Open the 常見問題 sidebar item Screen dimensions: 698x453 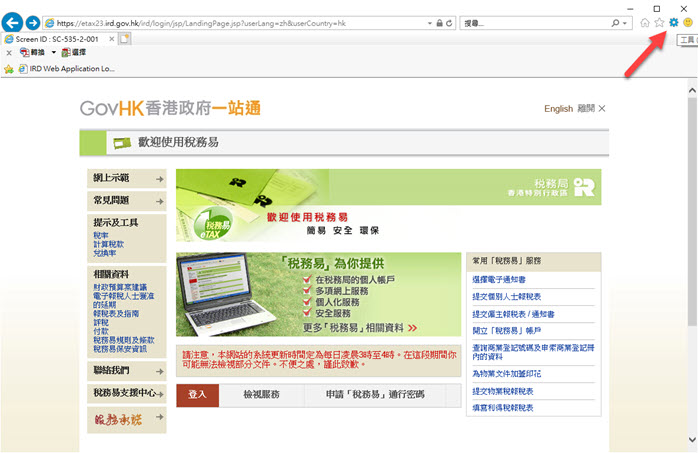click(127, 201)
